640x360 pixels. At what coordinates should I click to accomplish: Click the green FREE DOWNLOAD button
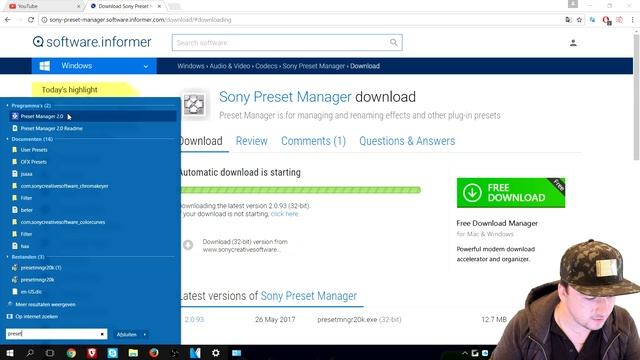pos(511,193)
